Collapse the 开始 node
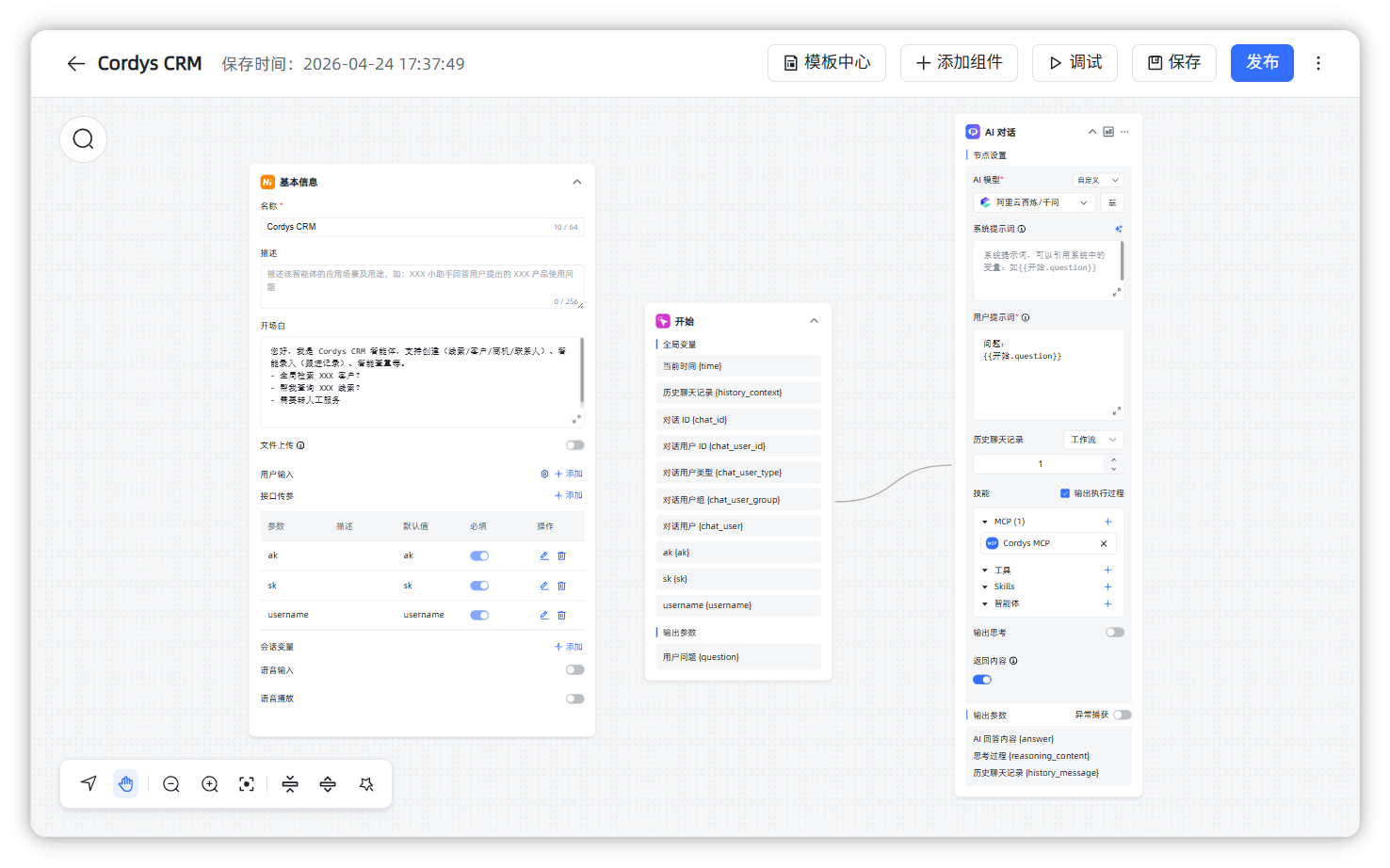1390x868 pixels. tap(815, 321)
